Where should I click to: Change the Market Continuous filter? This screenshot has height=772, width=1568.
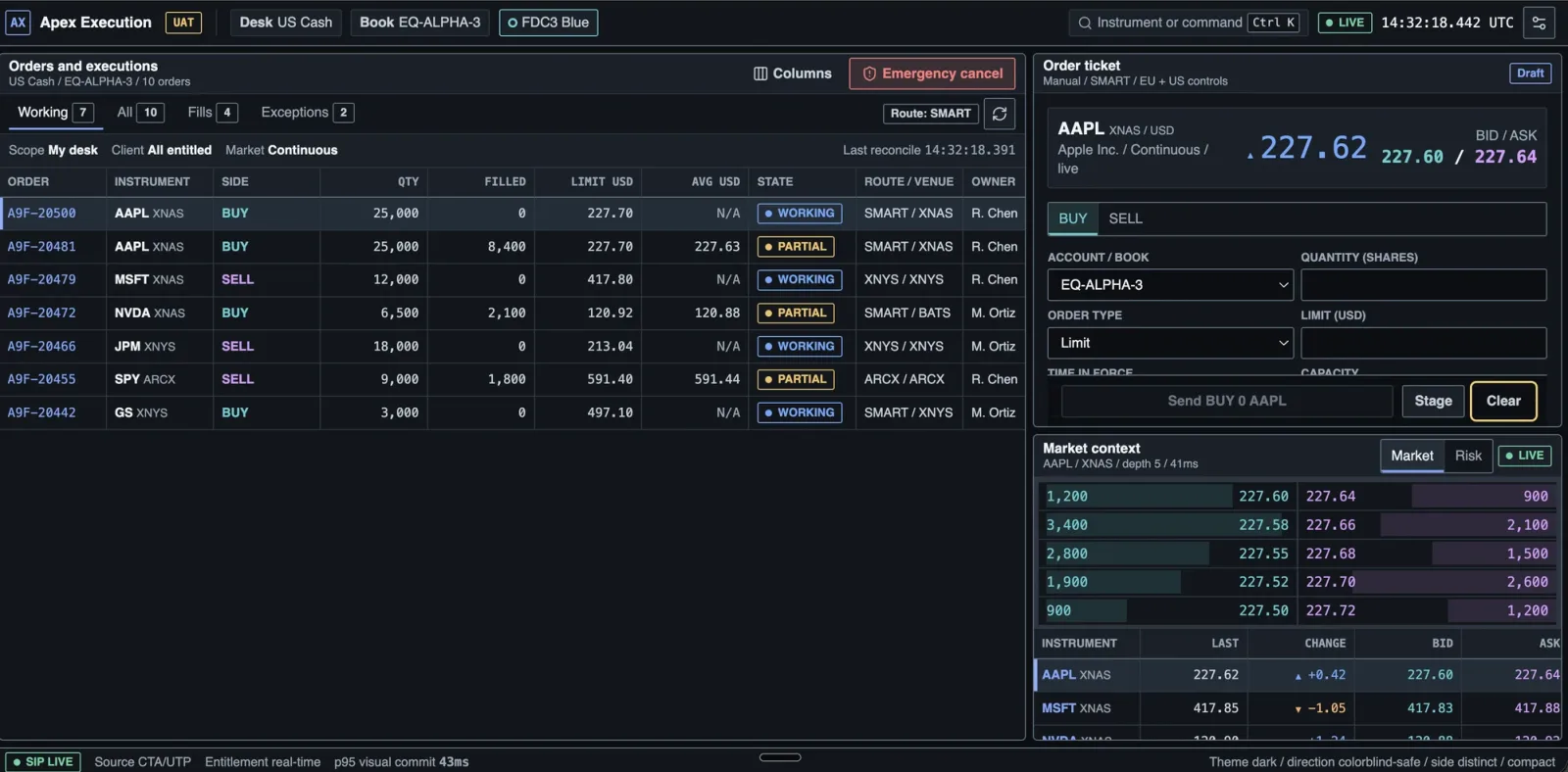281,150
